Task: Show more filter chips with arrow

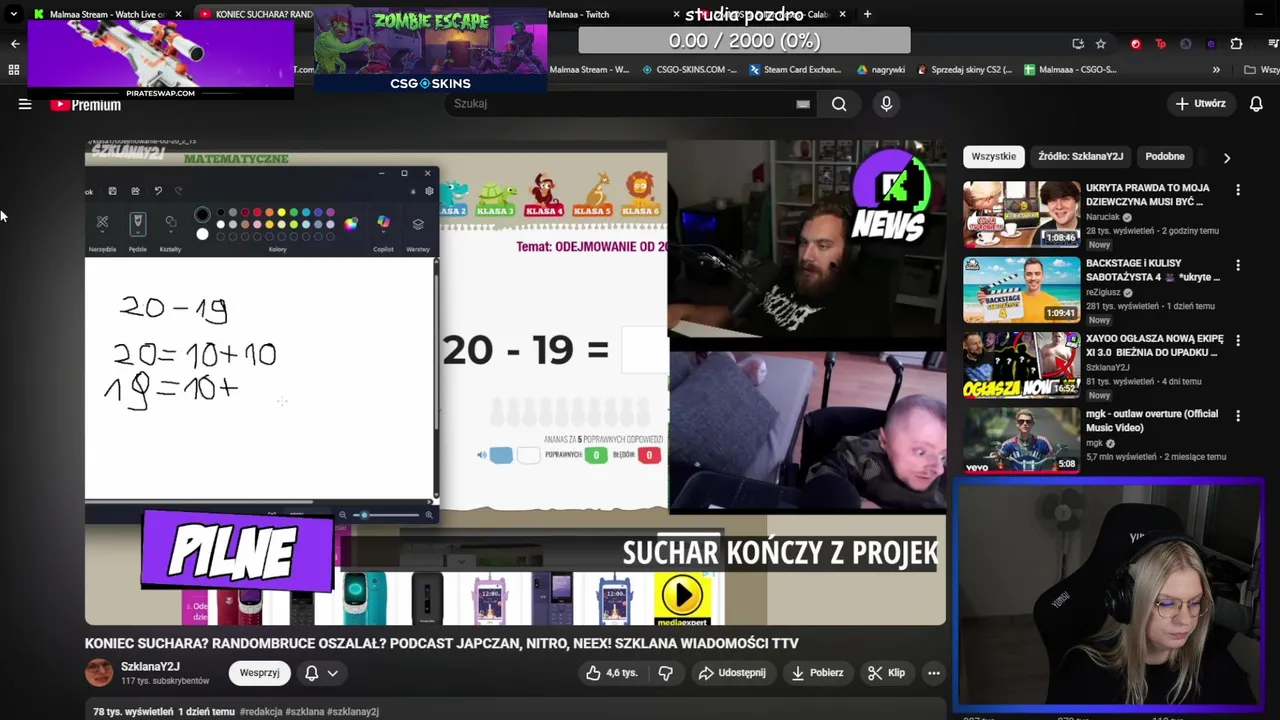Action: [x=1227, y=157]
